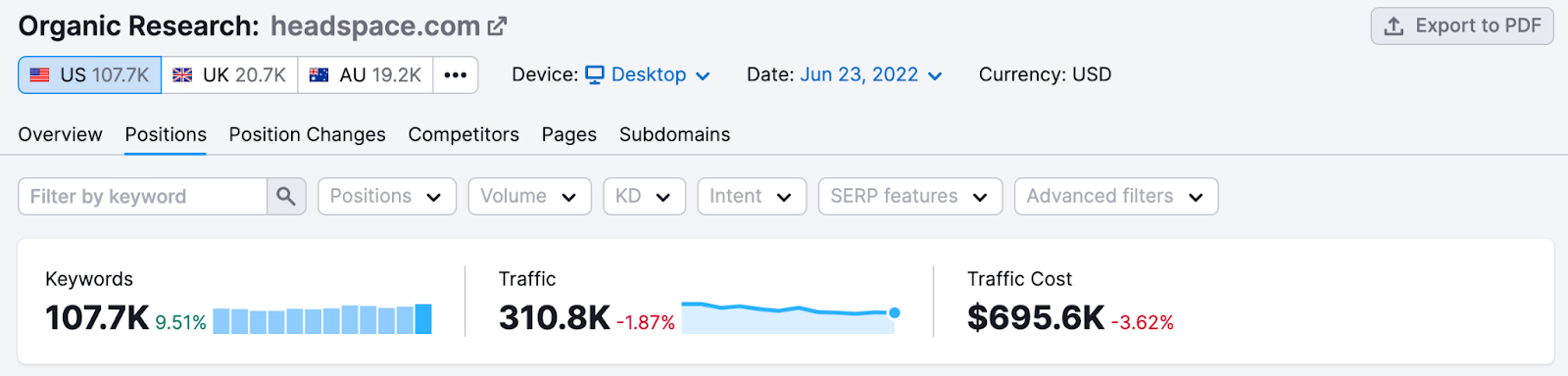The width and height of the screenshot is (1568, 376).
Task: Expand the Positions filter dropdown
Action: (x=387, y=197)
